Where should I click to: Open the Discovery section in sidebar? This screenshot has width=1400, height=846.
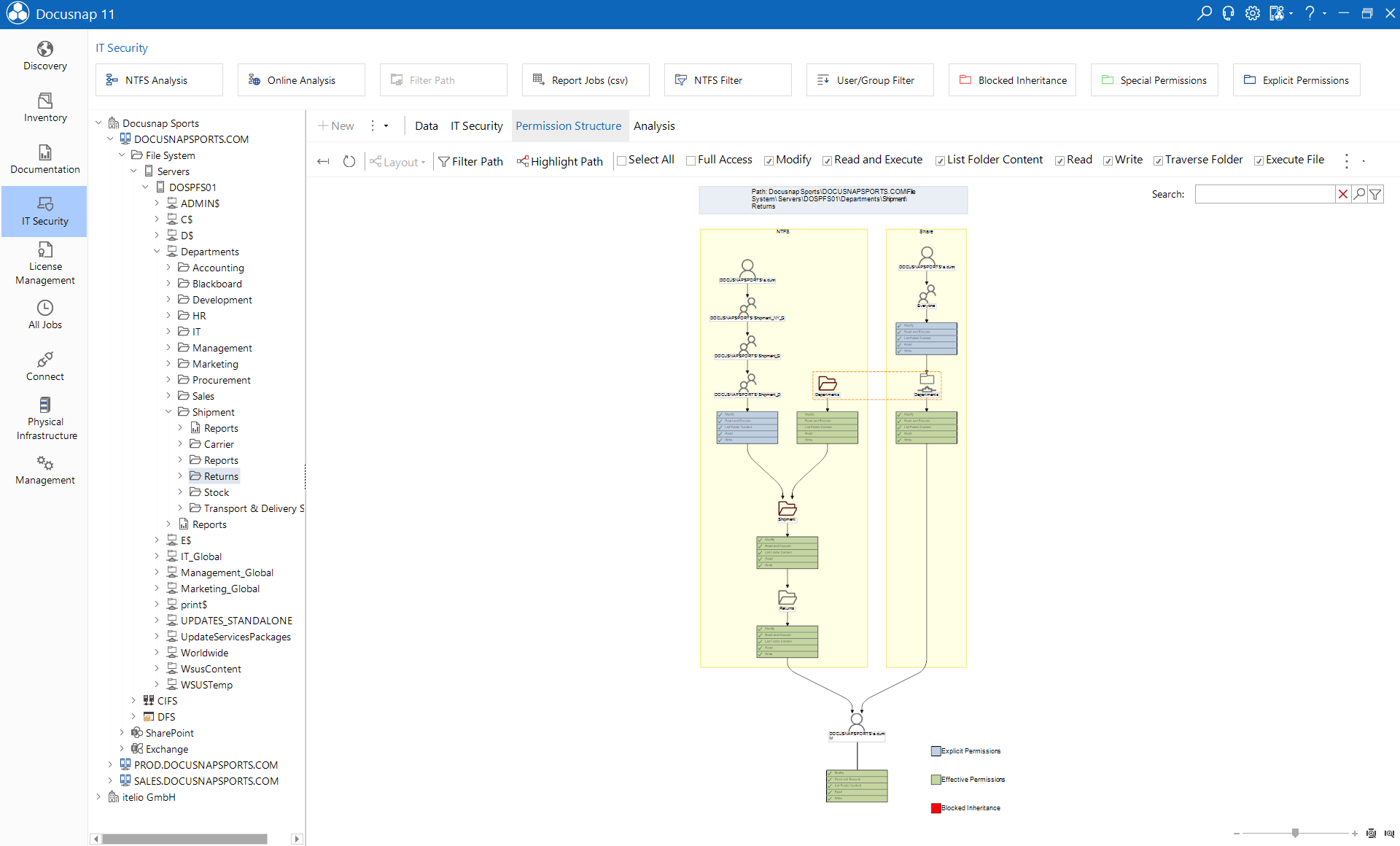point(44,56)
